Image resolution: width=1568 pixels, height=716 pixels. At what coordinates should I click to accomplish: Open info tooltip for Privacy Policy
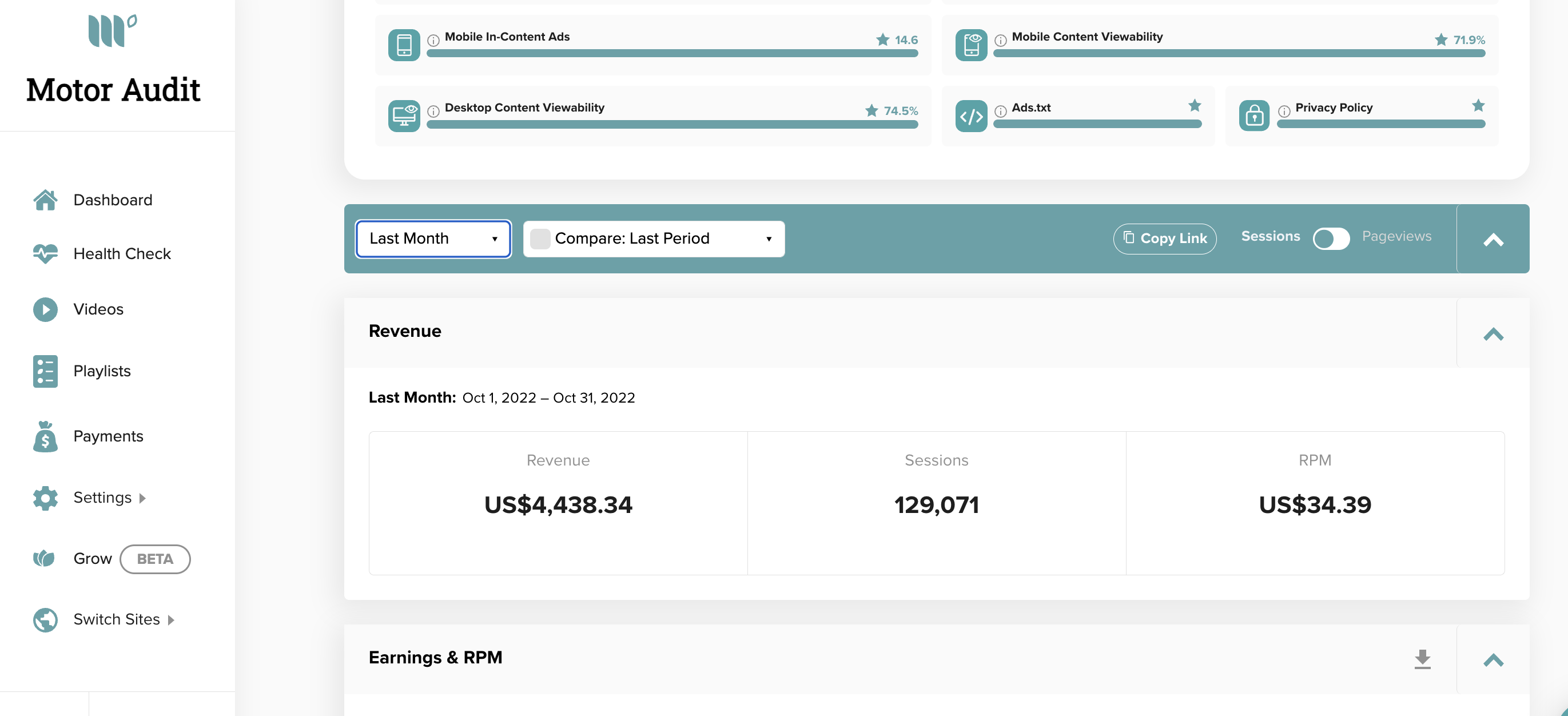(x=1284, y=111)
